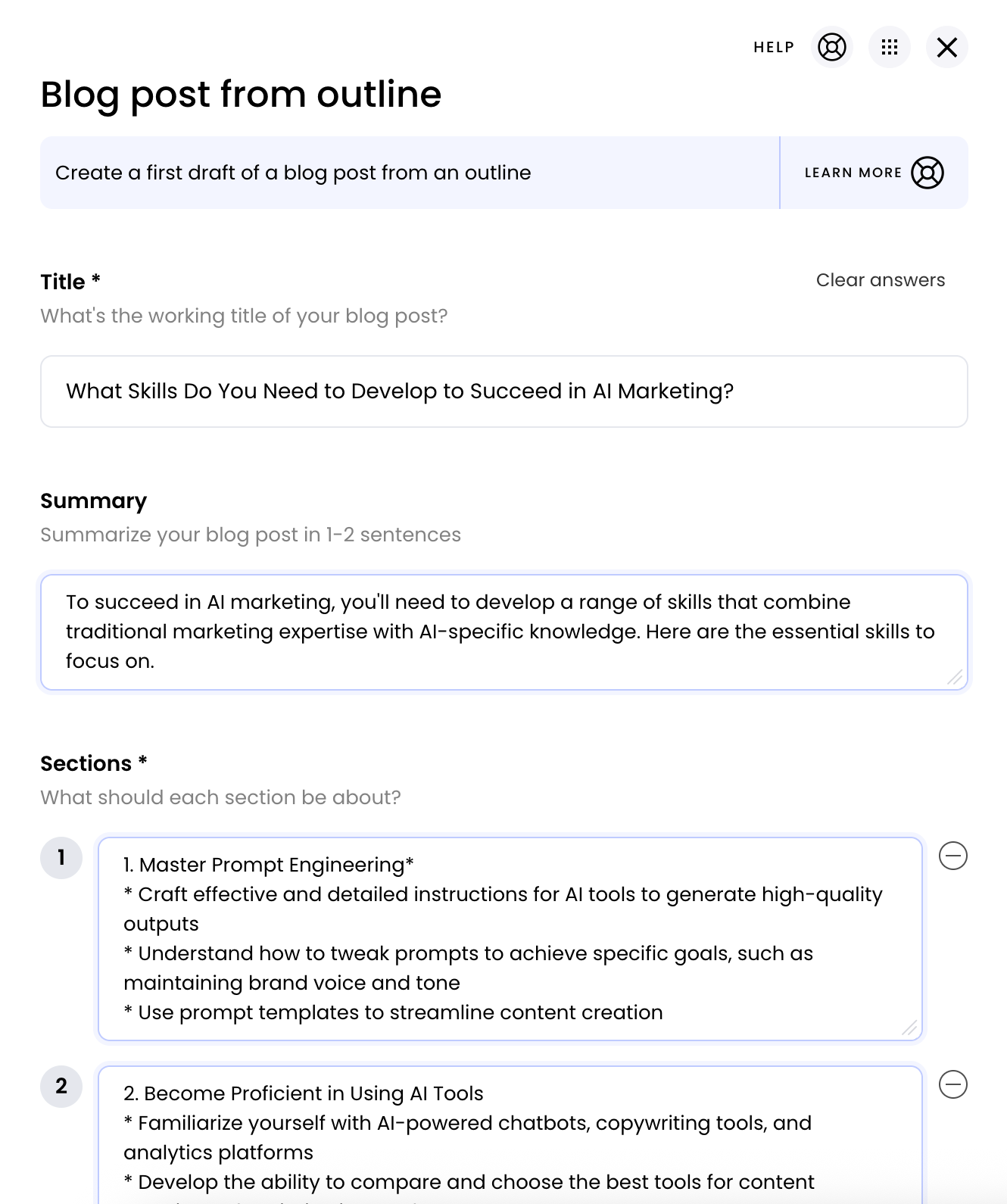1007x1204 pixels.
Task: Click the blog post description banner text
Action: point(293,173)
